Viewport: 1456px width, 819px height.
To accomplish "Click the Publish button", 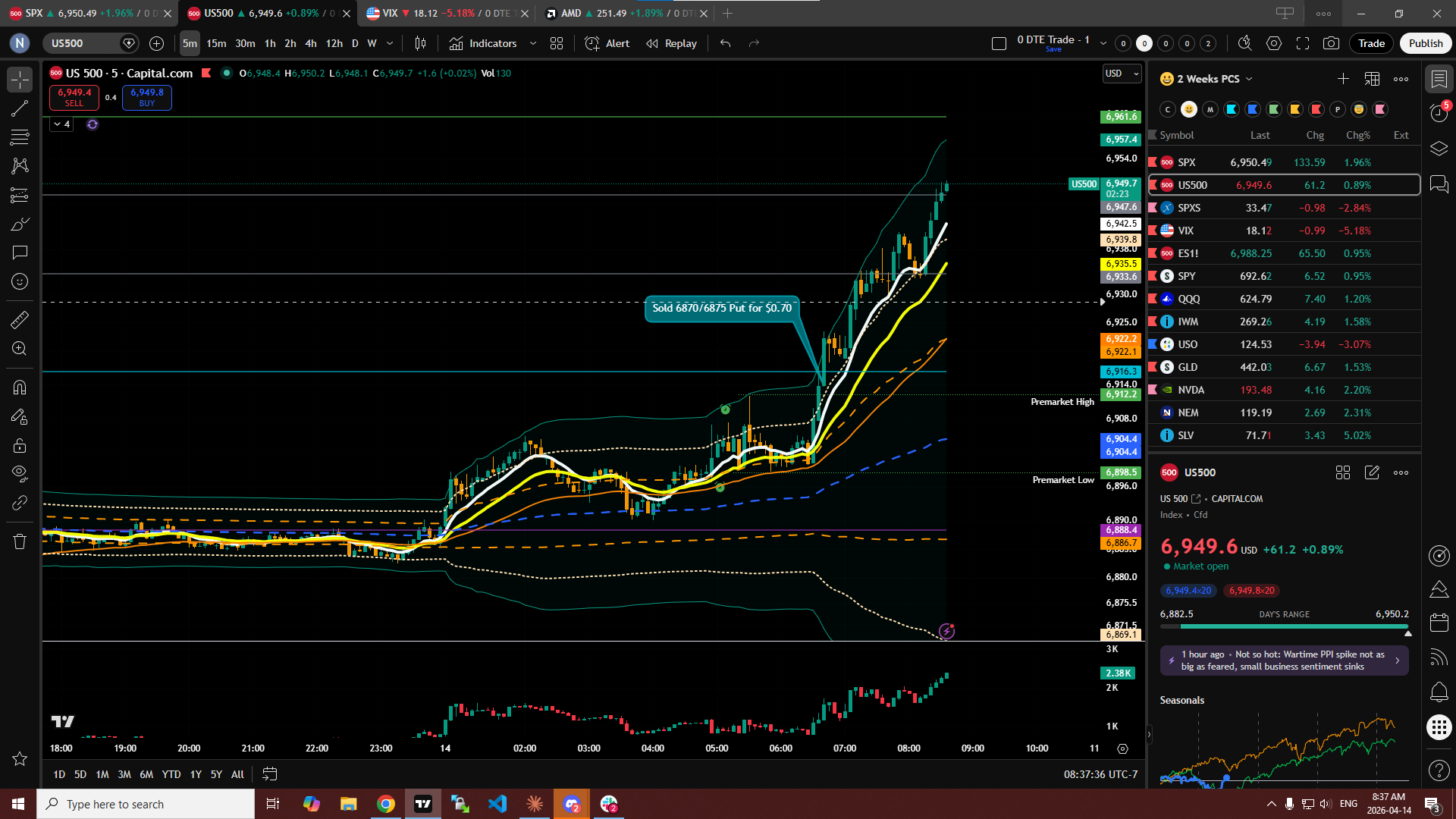I will tap(1426, 43).
